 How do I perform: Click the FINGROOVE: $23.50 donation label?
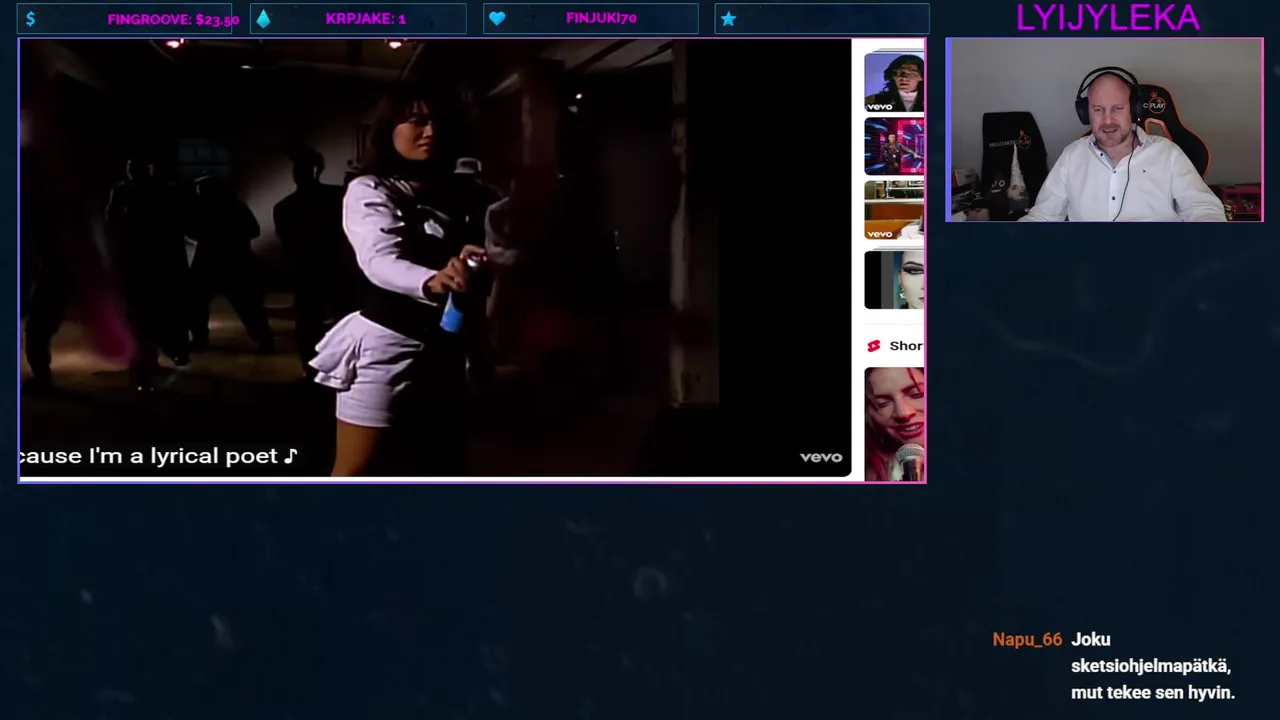click(173, 19)
